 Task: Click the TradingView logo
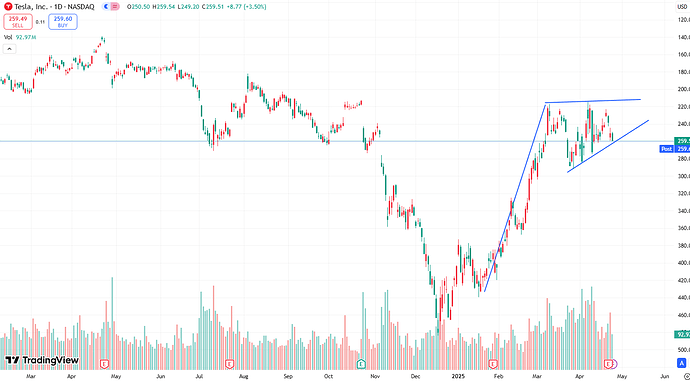[42, 360]
